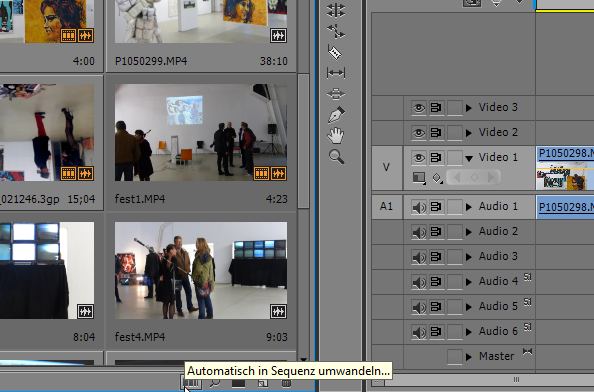Click the audio usage badge on fest1.MP4

[278, 173]
